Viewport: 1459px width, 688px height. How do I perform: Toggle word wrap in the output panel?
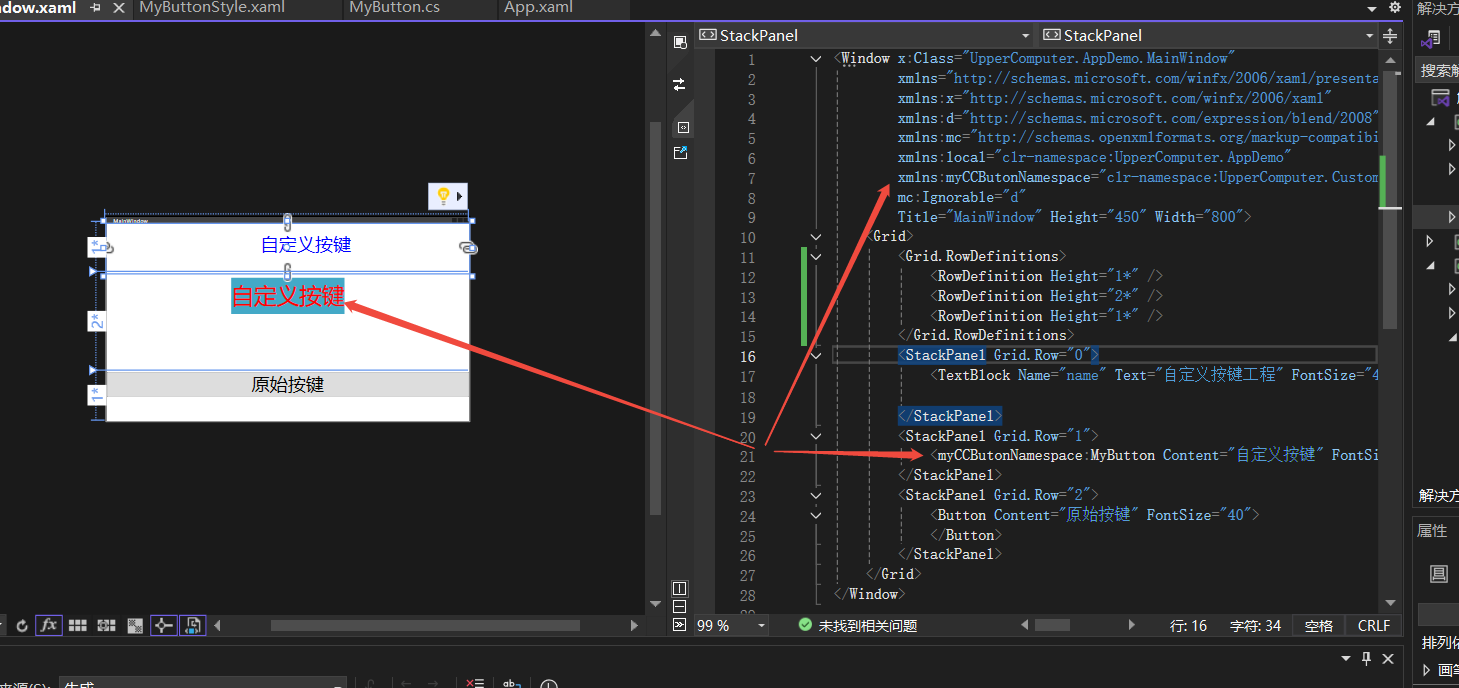tap(511, 683)
